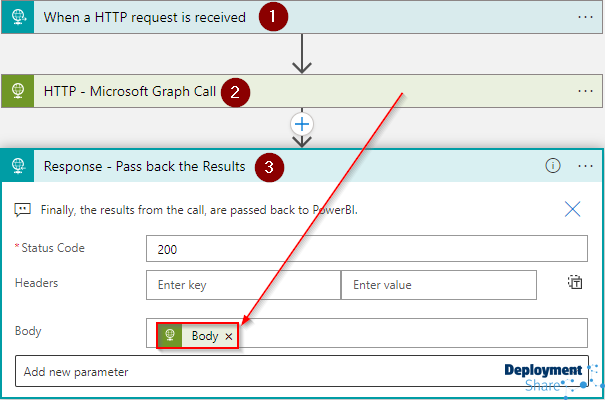This screenshot has width=605, height=400.
Task: Click the comment speech bubble icon
Action: pyautogui.click(x=22, y=210)
